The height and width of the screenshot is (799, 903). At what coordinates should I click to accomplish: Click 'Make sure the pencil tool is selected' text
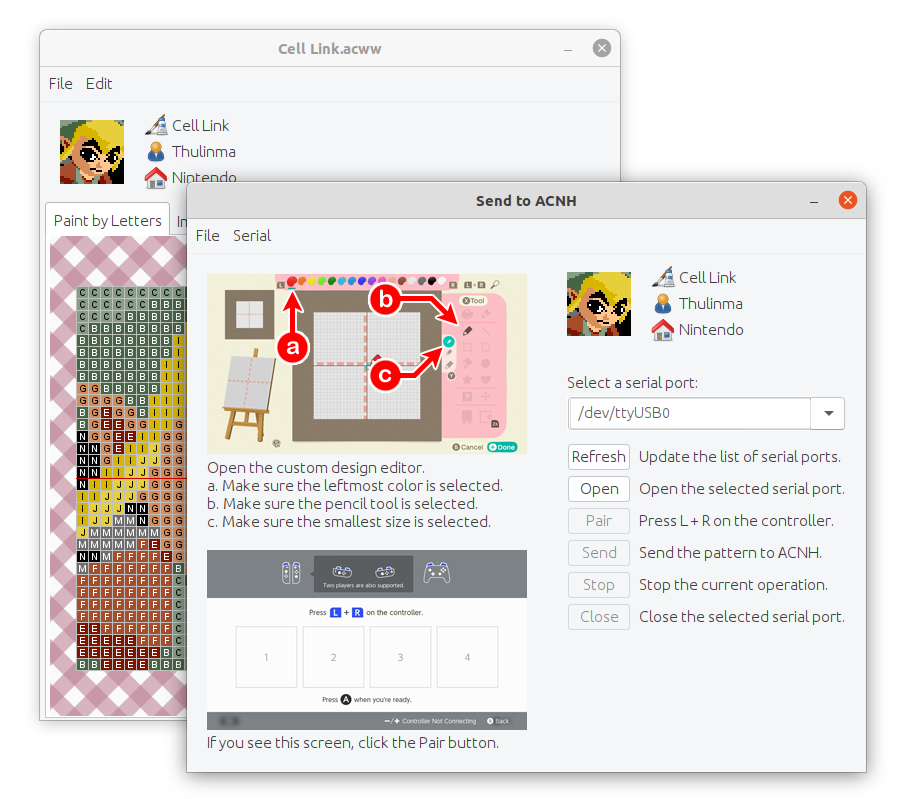coord(343,503)
